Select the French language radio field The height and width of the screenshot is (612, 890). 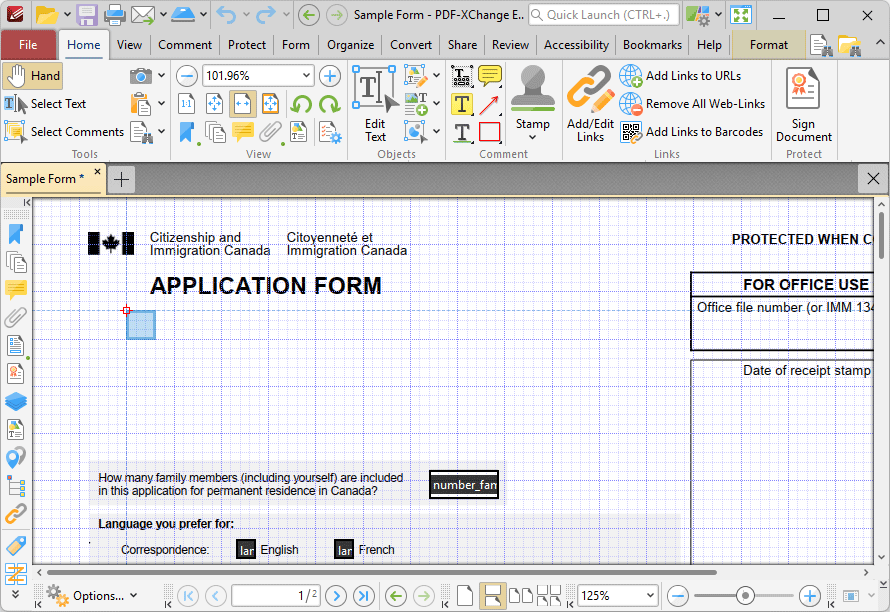(344, 550)
